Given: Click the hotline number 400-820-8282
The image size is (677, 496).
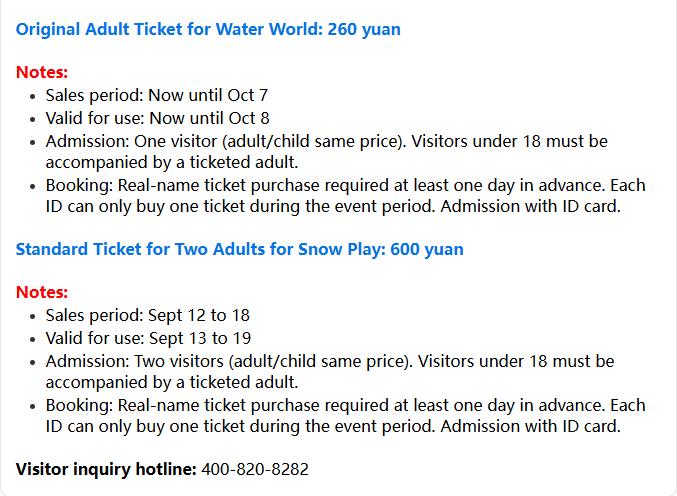Looking at the screenshot, I should pyautogui.click(x=255, y=469).
